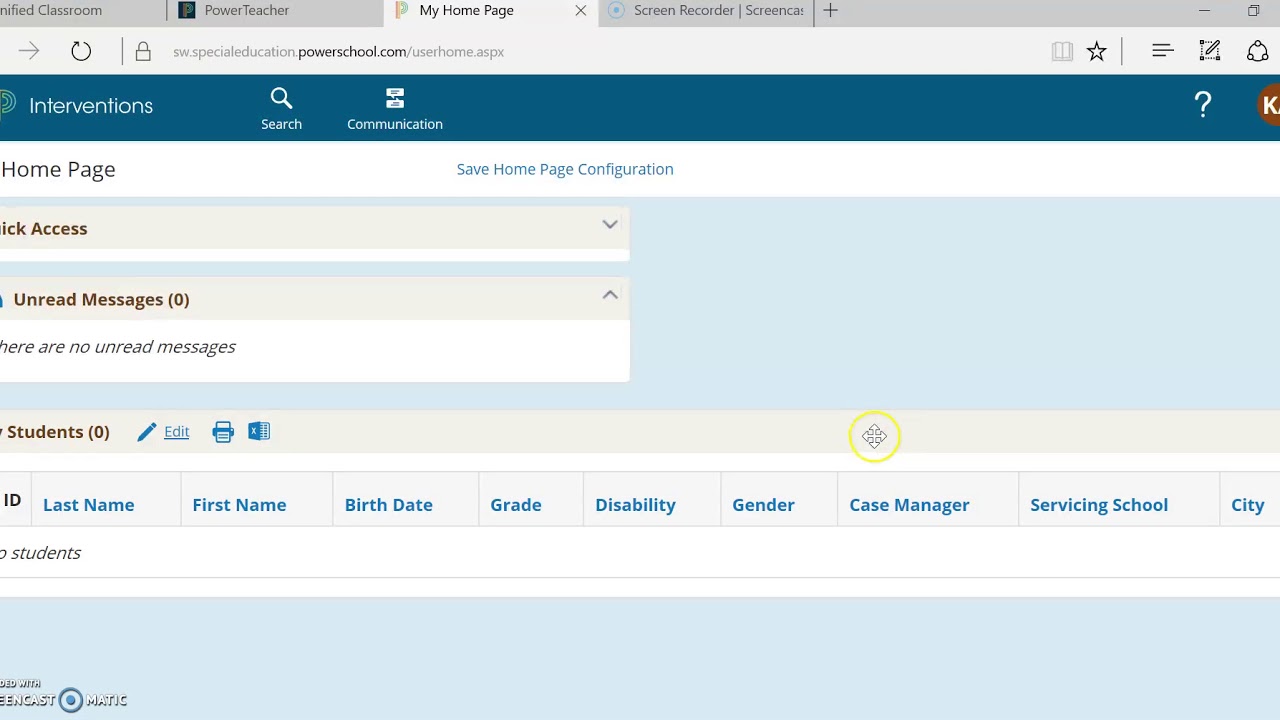Collapse the Unread Messages panel
The height and width of the screenshot is (720, 1280).
point(610,295)
